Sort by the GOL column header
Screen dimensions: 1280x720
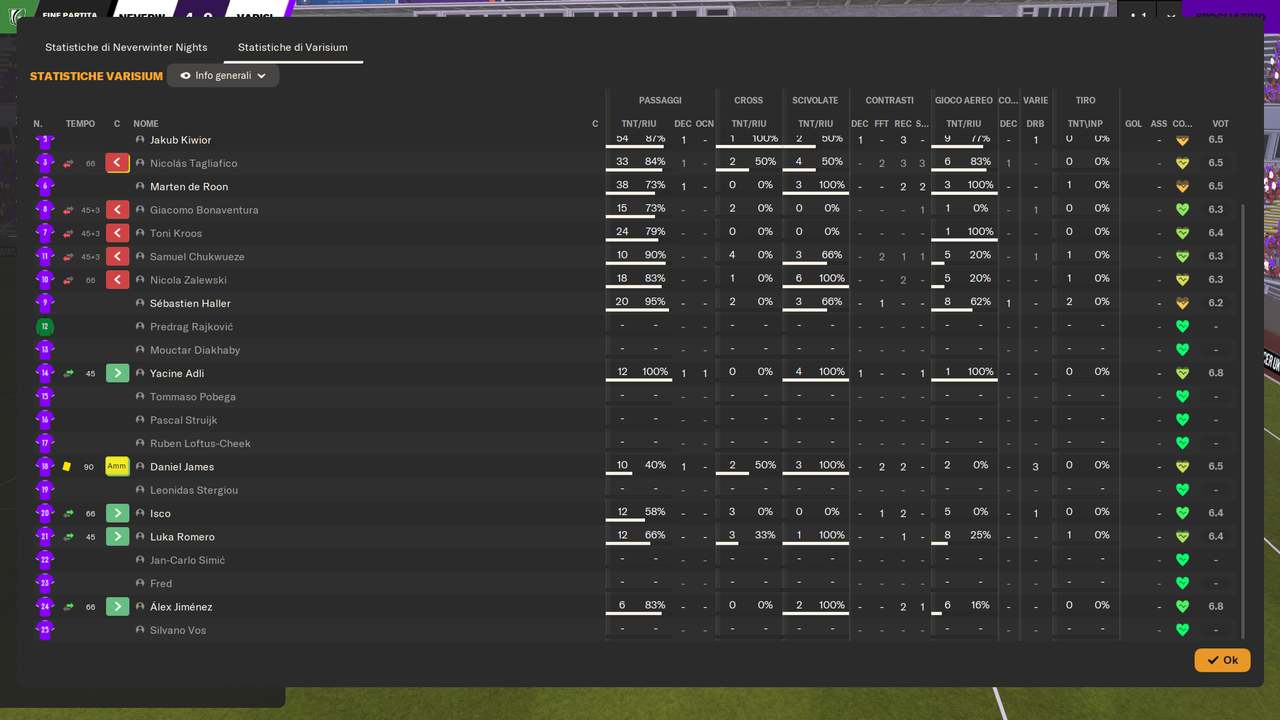(x=1133, y=124)
